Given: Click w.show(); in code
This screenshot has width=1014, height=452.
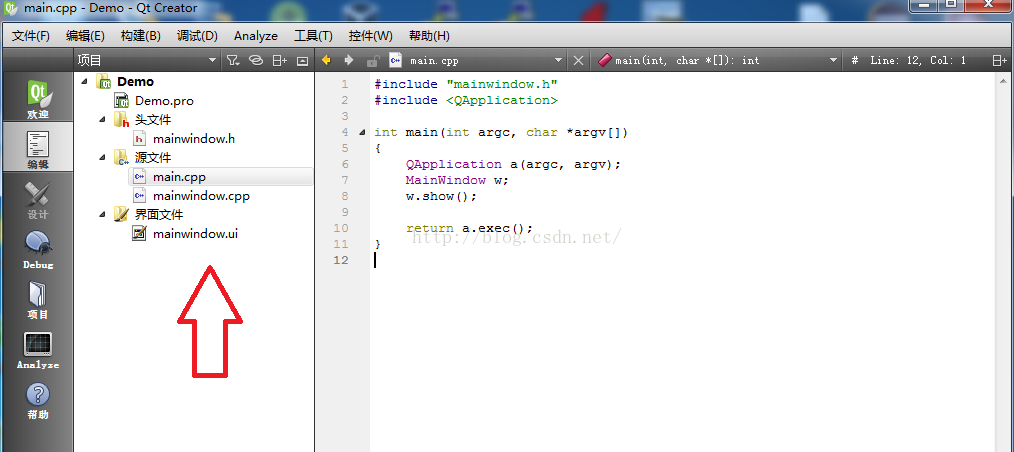Looking at the screenshot, I should tap(441, 197).
